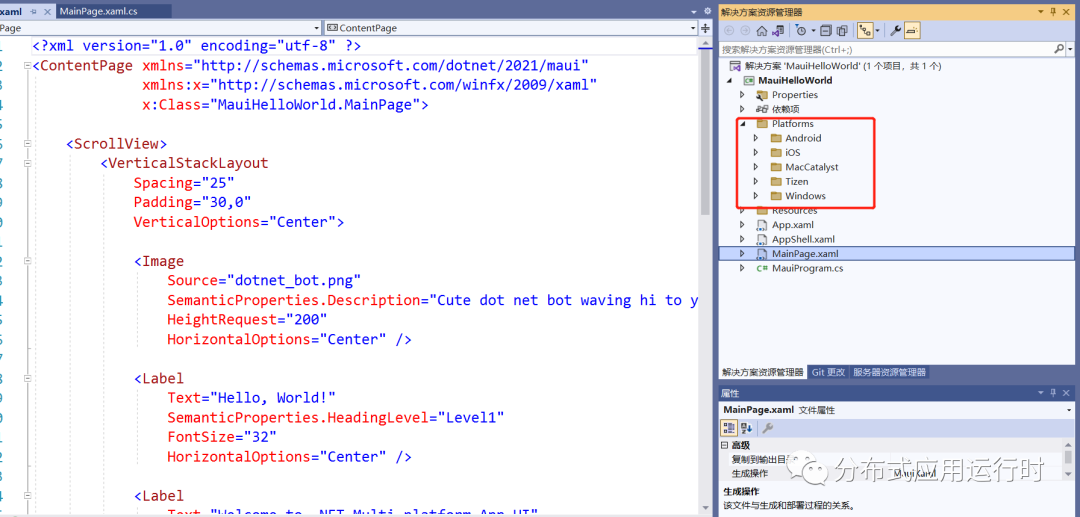This screenshot has width=1080, height=517.
Task: Select the iOS folder
Action: click(x=793, y=153)
